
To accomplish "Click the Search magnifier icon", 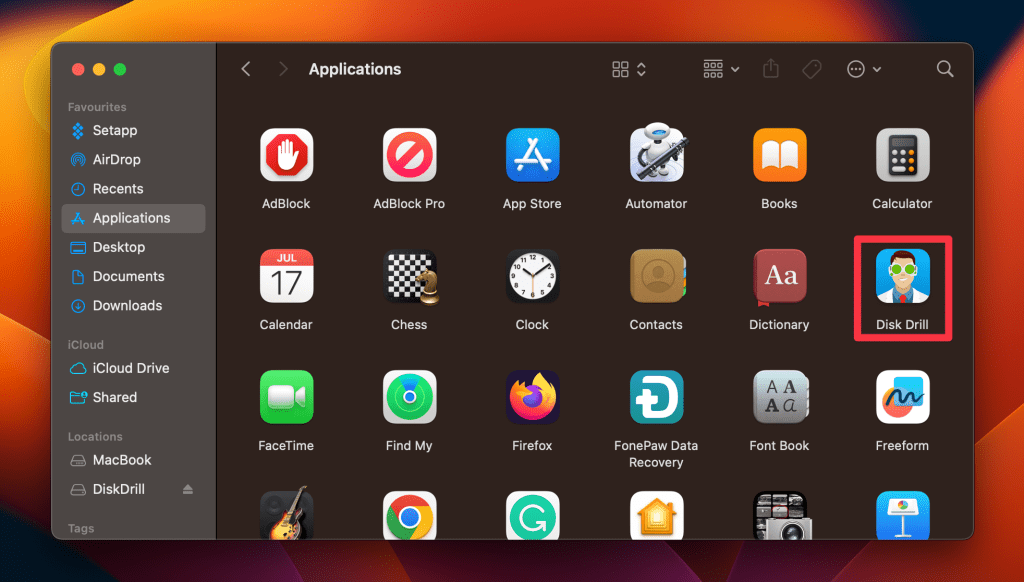I will [x=944, y=69].
